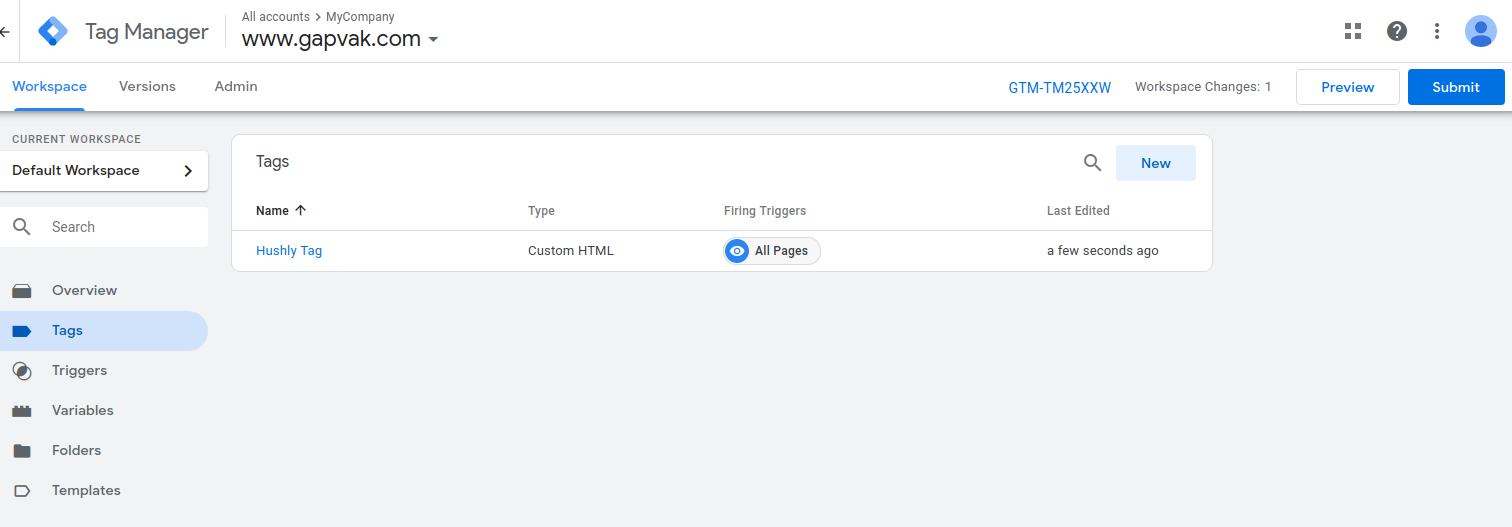The height and width of the screenshot is (527, 1512).
Task: Click Workspace Changes: 1 text
Action: [x=1203, y=87]
